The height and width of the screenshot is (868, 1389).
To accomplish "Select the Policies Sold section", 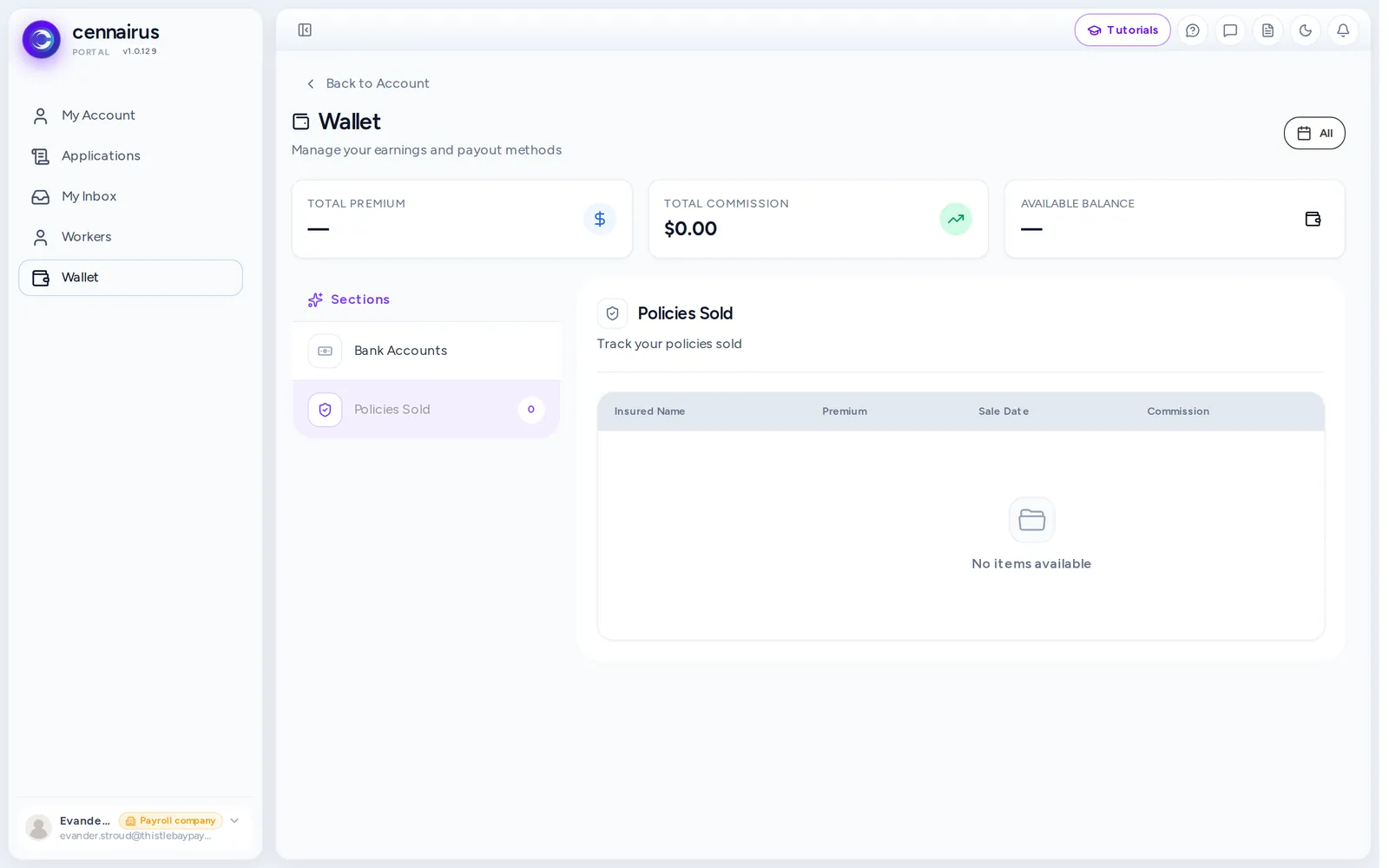I will [x=426, y=410].
